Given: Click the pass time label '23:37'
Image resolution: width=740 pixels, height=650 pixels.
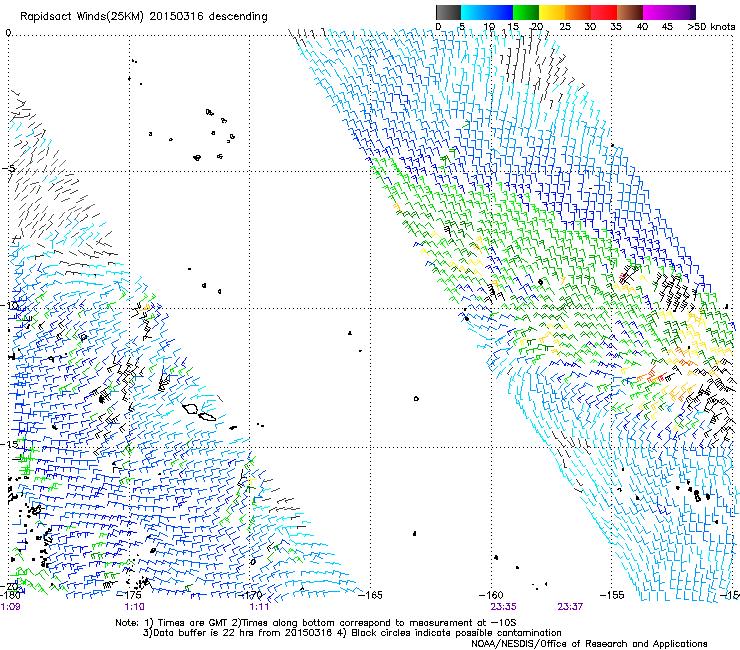Looking at the screenshot, I should (x=570, y=607).
